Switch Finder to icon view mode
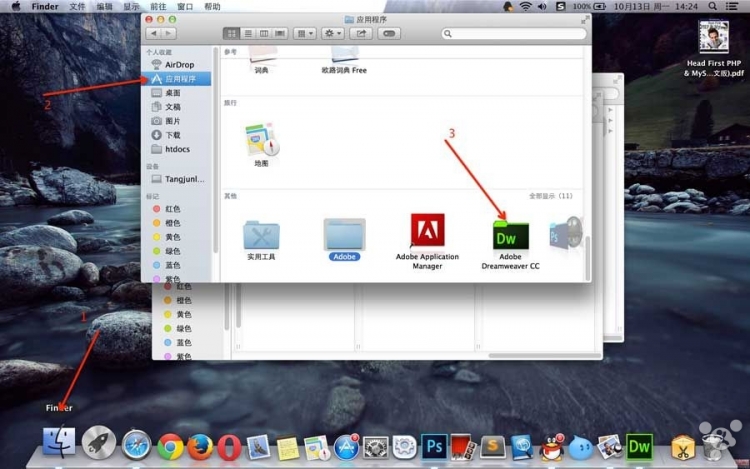The height and width of the screenshot is (469, 750). point(232,34)
